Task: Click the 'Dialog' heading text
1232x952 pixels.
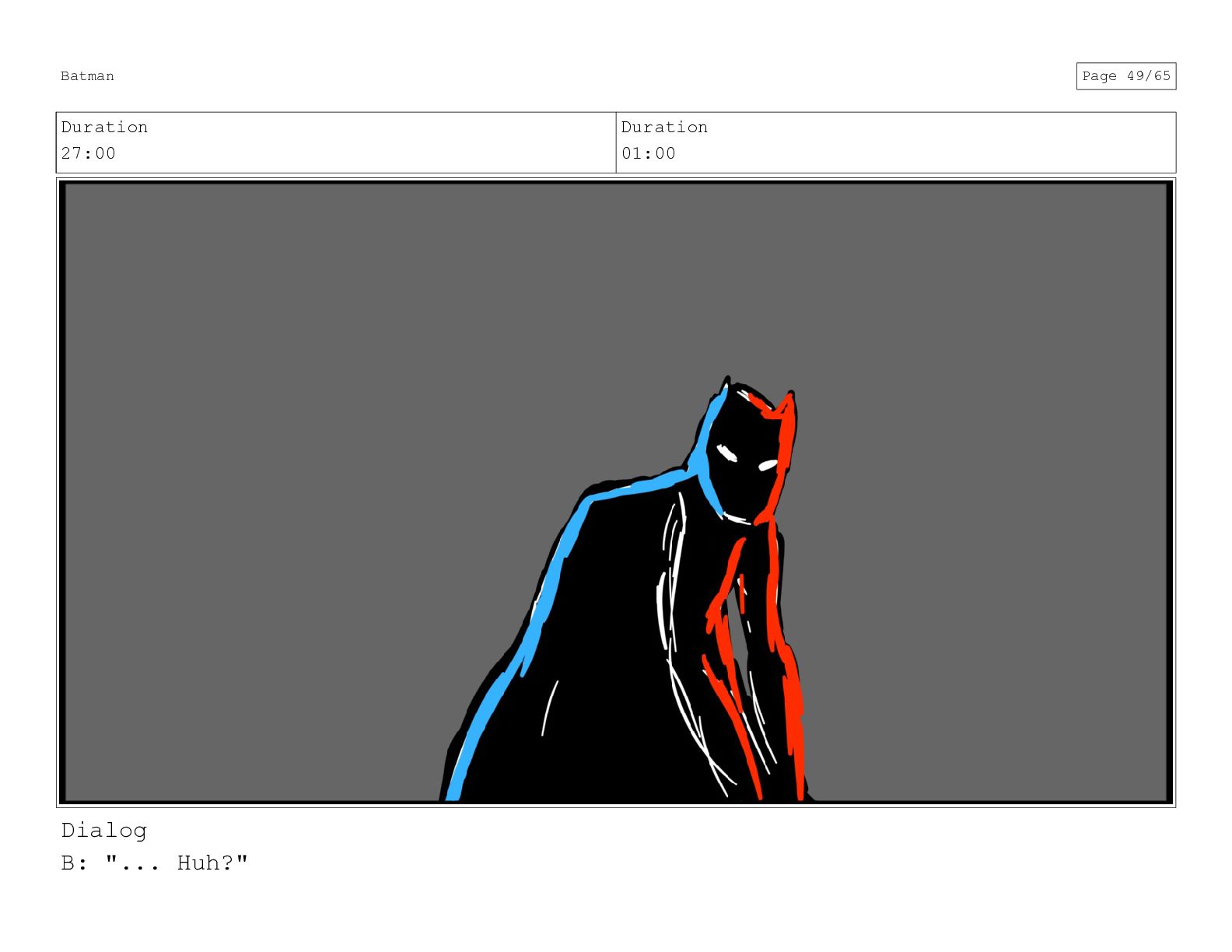Action: point(104,831)
